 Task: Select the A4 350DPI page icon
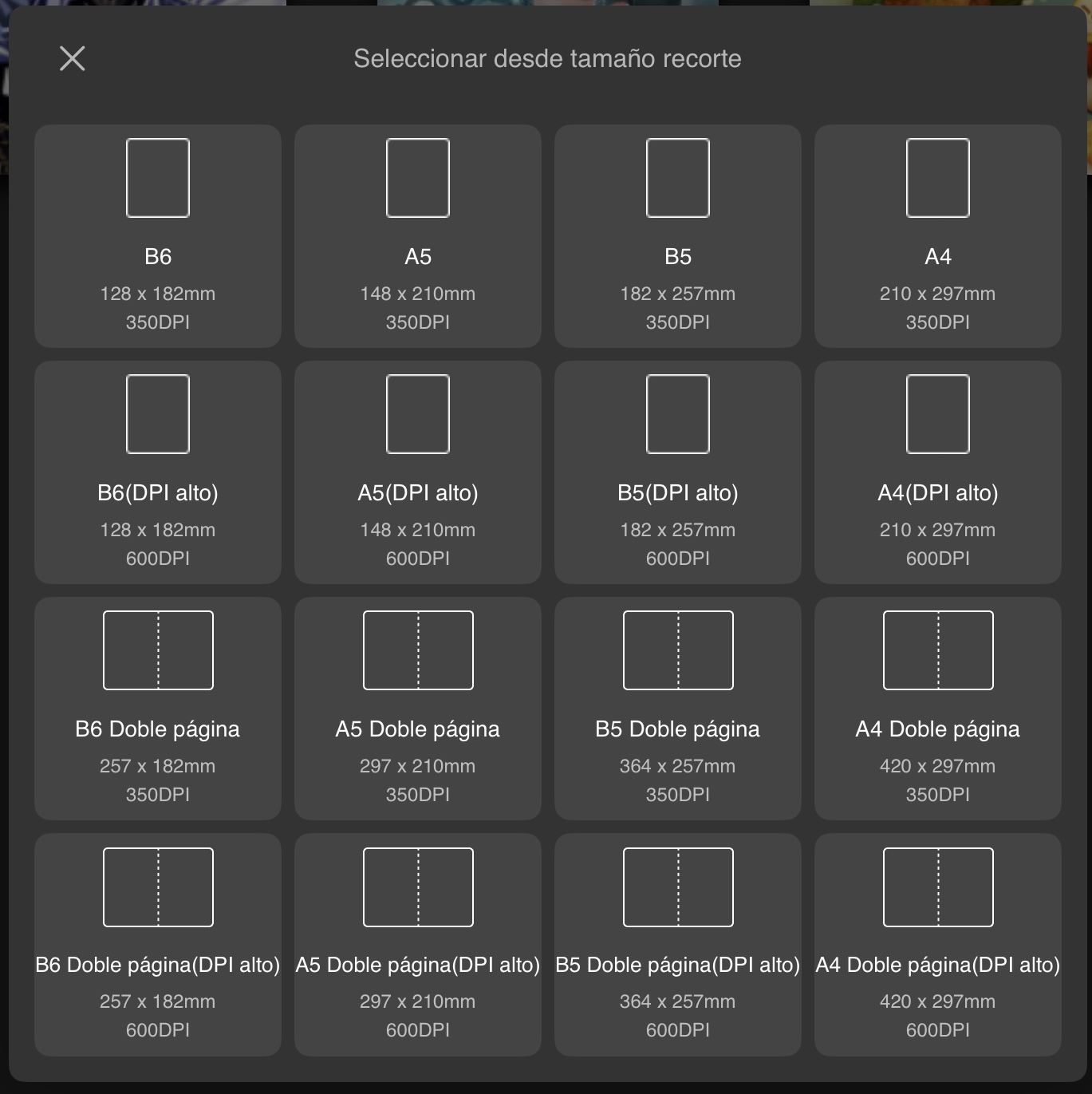point(938,178)
